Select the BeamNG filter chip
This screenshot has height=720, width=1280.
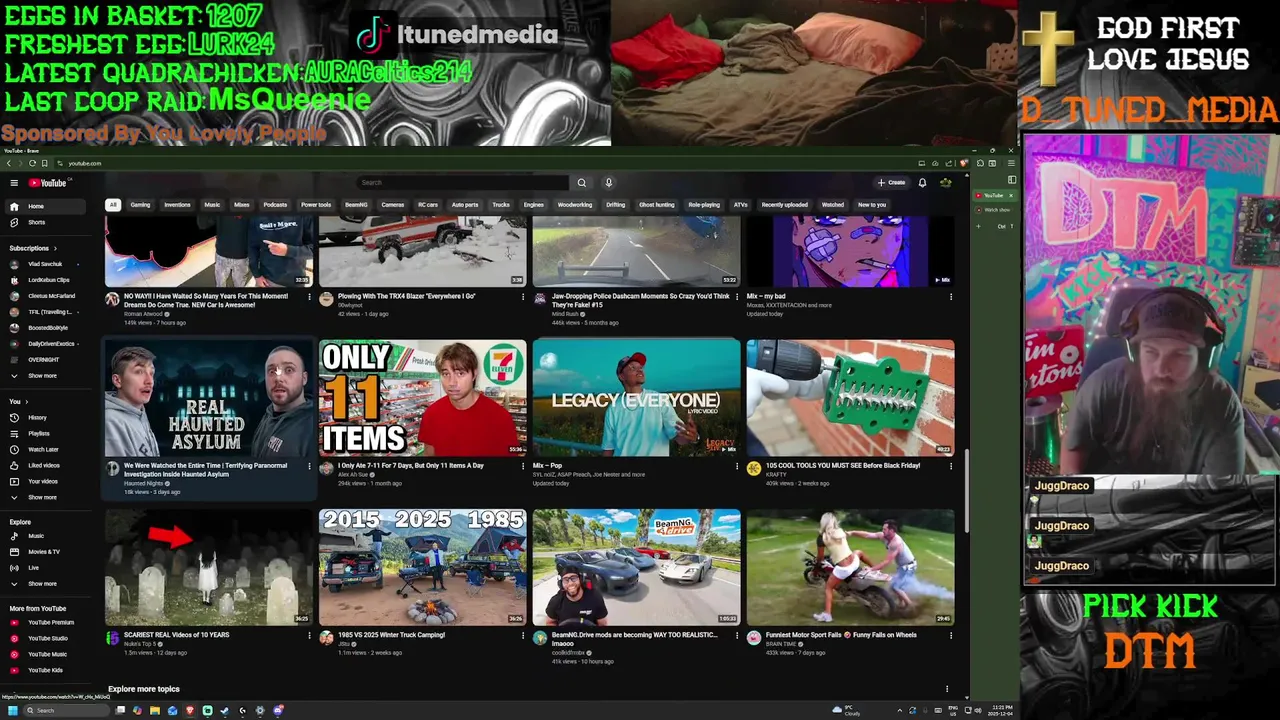point(356,205)
